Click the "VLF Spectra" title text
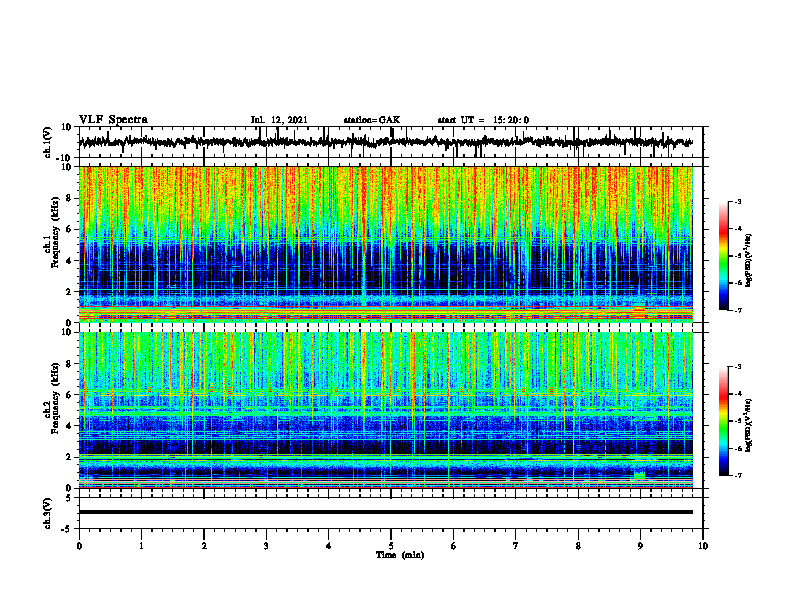 coord(113,120)
